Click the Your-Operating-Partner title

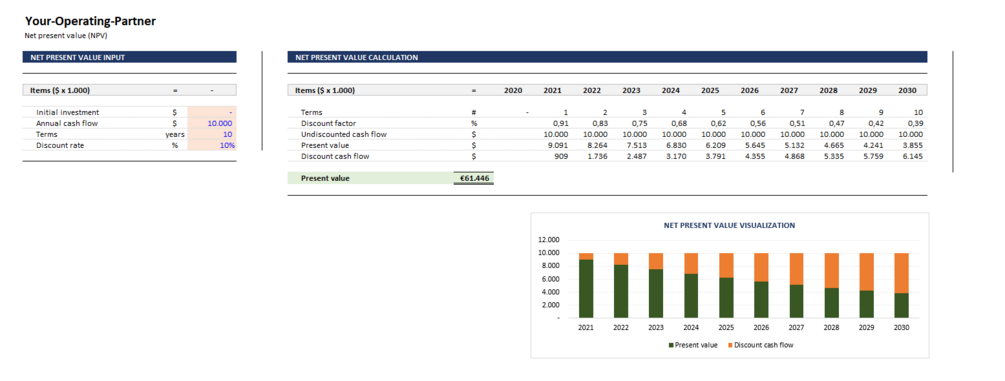90,21
